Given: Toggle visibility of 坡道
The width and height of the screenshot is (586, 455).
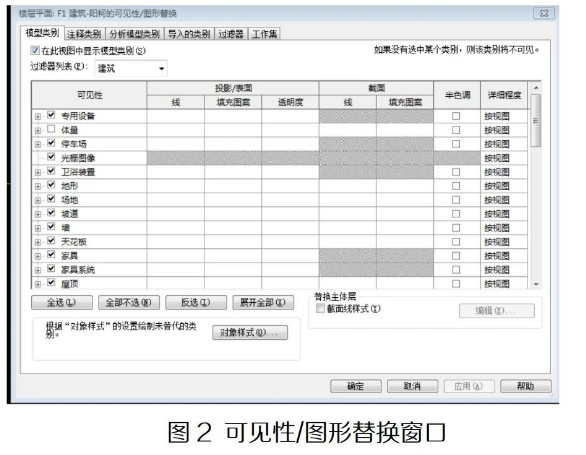Looking at the screenshot, I should click(51, 213).
